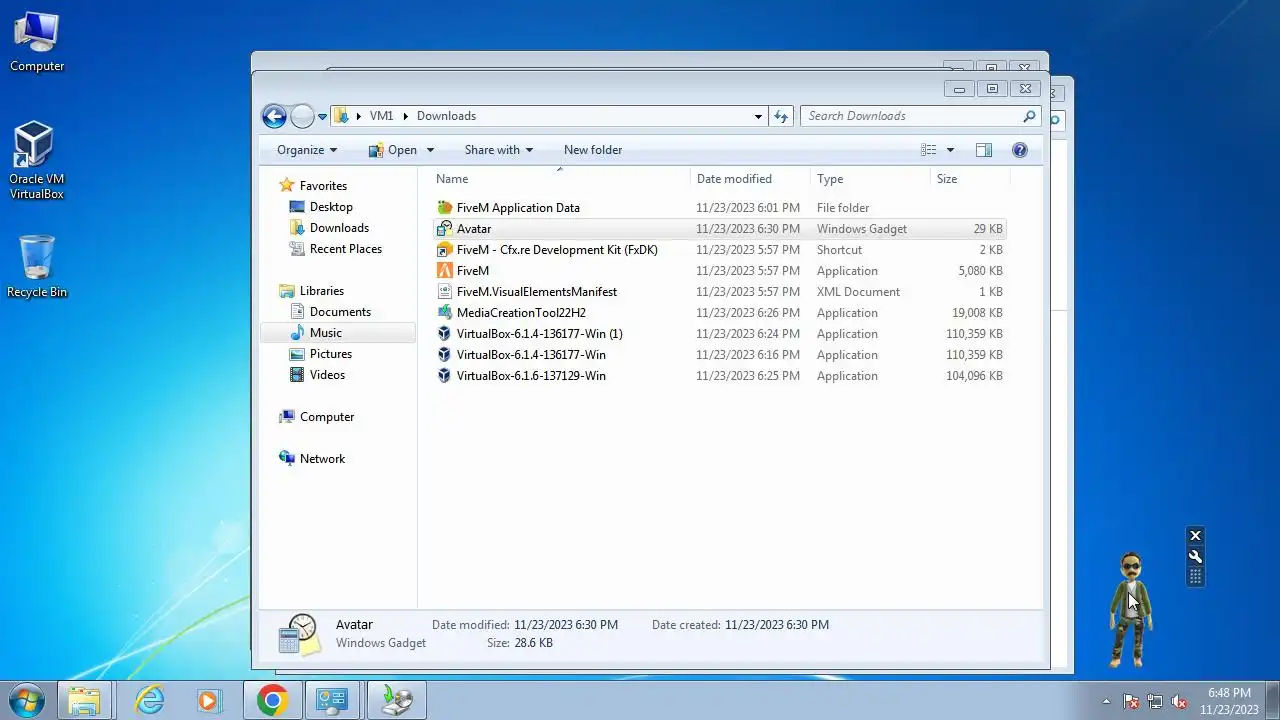This screenshot has width=1280, height=720.
Task: Select the FiveM application icon
Action: [x=445, y=271]
